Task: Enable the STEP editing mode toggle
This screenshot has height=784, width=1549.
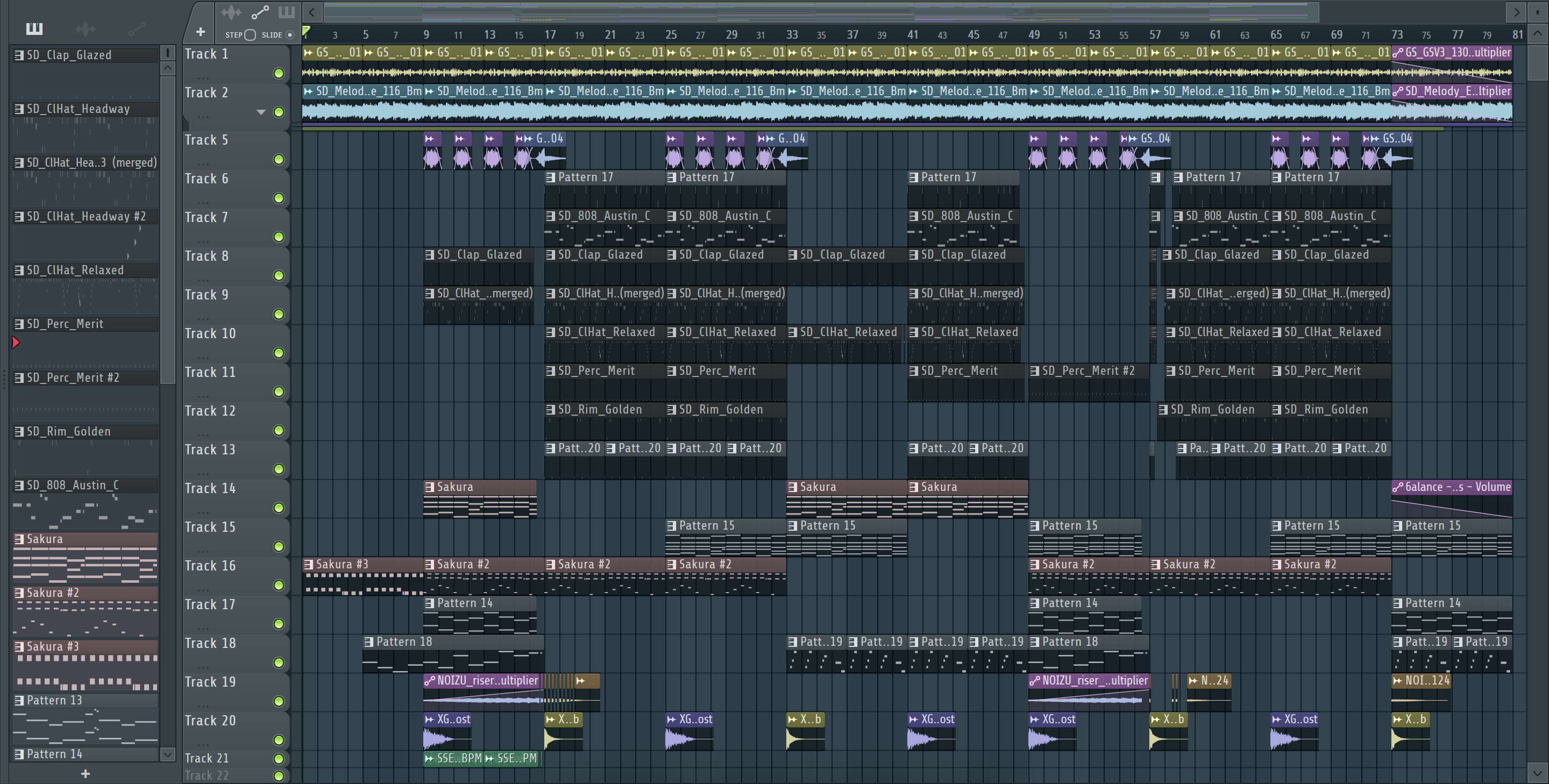Action: pos(250,35)
